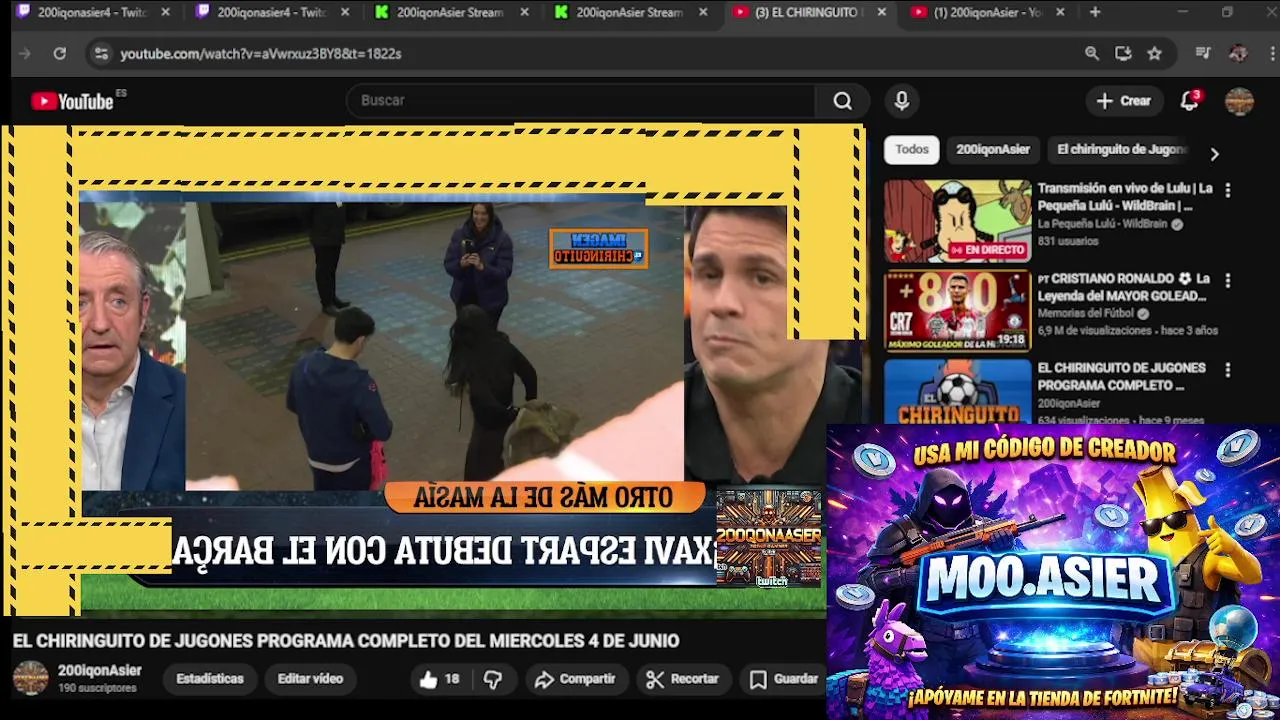The image size is (1280, 720).
Task: Click the search magnifier button
Action: 843,101
